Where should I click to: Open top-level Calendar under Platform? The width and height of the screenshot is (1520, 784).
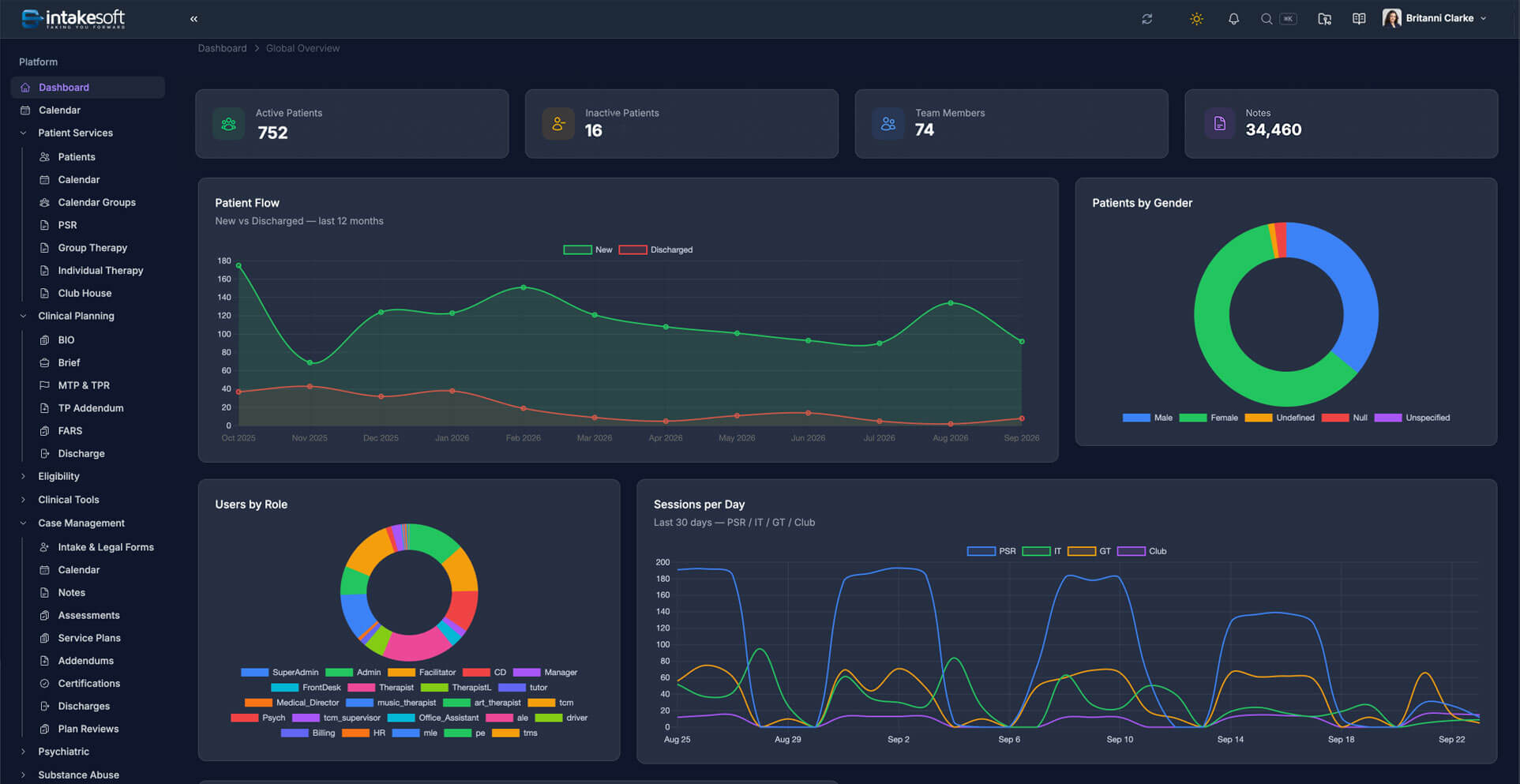pyautogui.click(x=88, y=111)
